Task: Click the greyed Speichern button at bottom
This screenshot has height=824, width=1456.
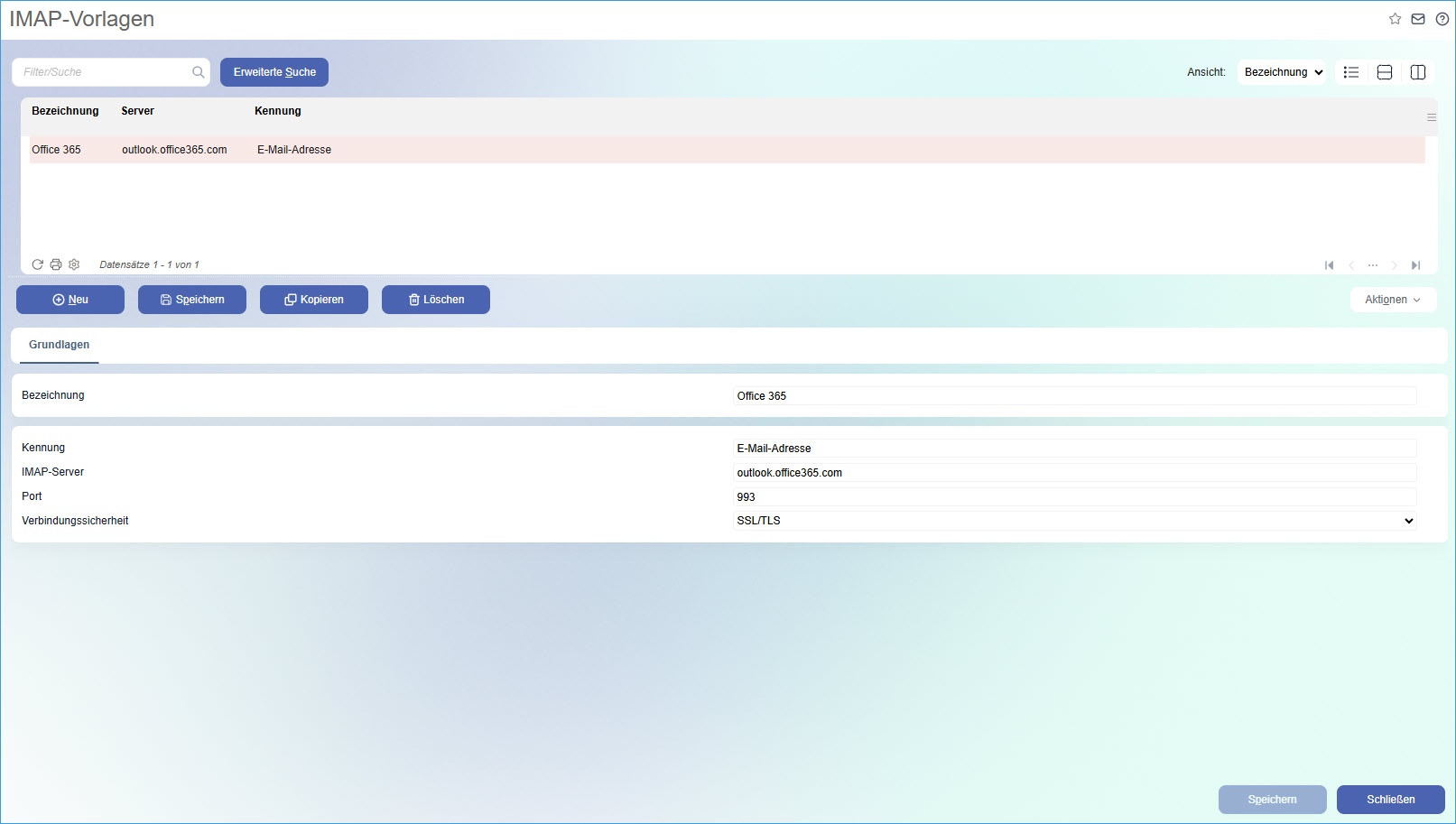Action: tap(1273, 800)
